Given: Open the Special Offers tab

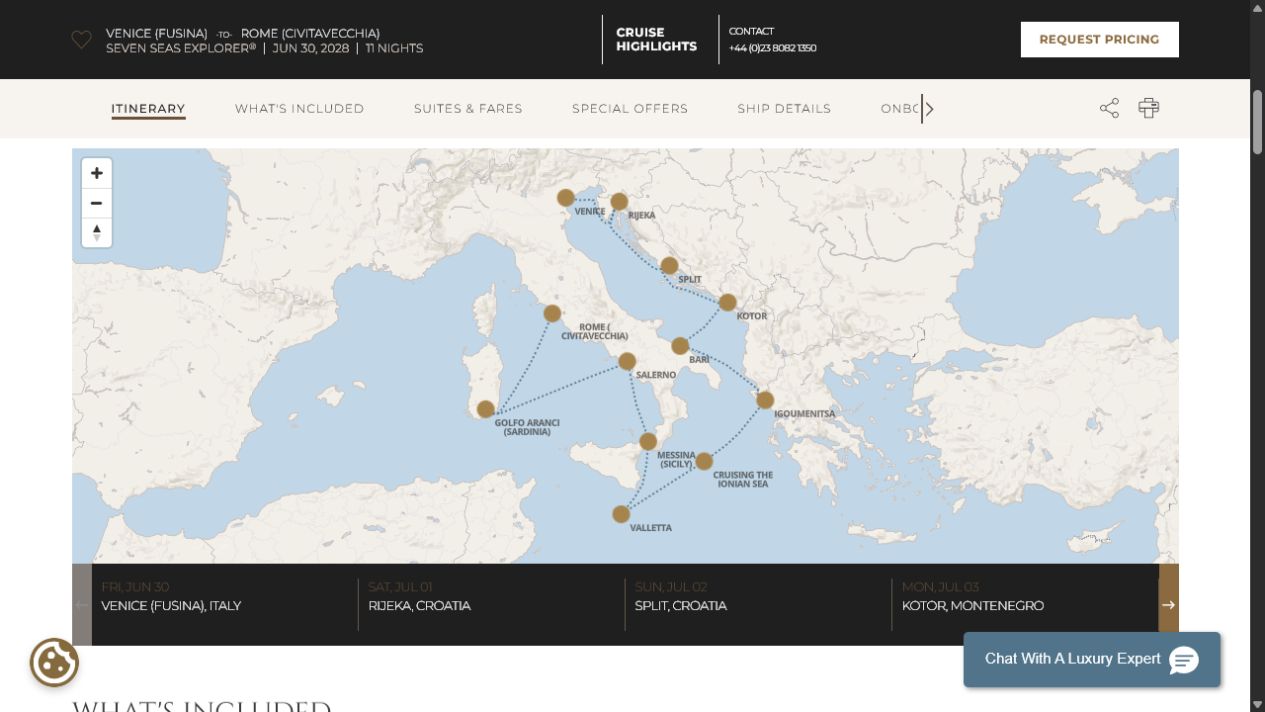Looking at the screenshot, I should 630,109.
